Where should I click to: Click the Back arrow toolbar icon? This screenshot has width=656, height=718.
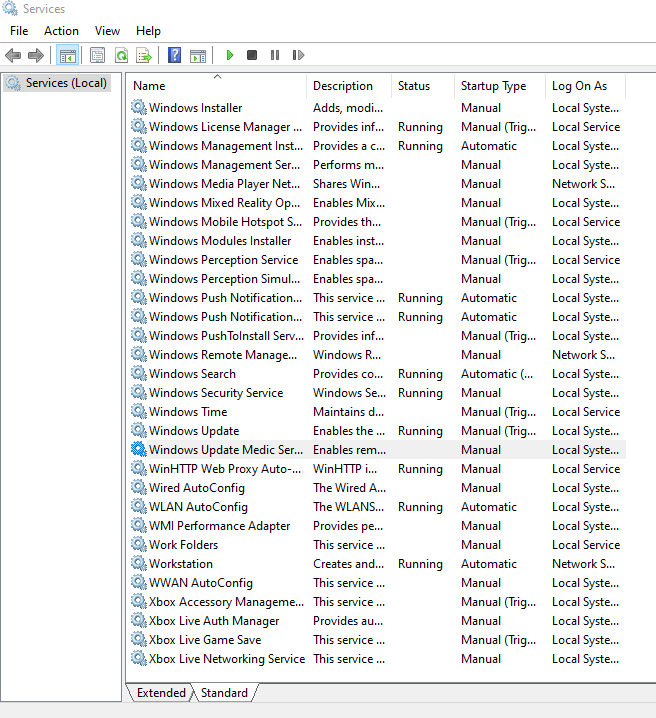(13, 55)
